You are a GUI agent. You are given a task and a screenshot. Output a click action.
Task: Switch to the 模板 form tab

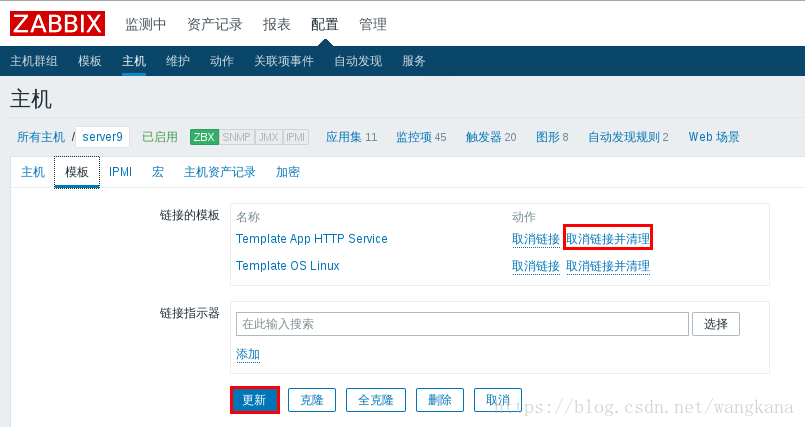click(77, 172)
